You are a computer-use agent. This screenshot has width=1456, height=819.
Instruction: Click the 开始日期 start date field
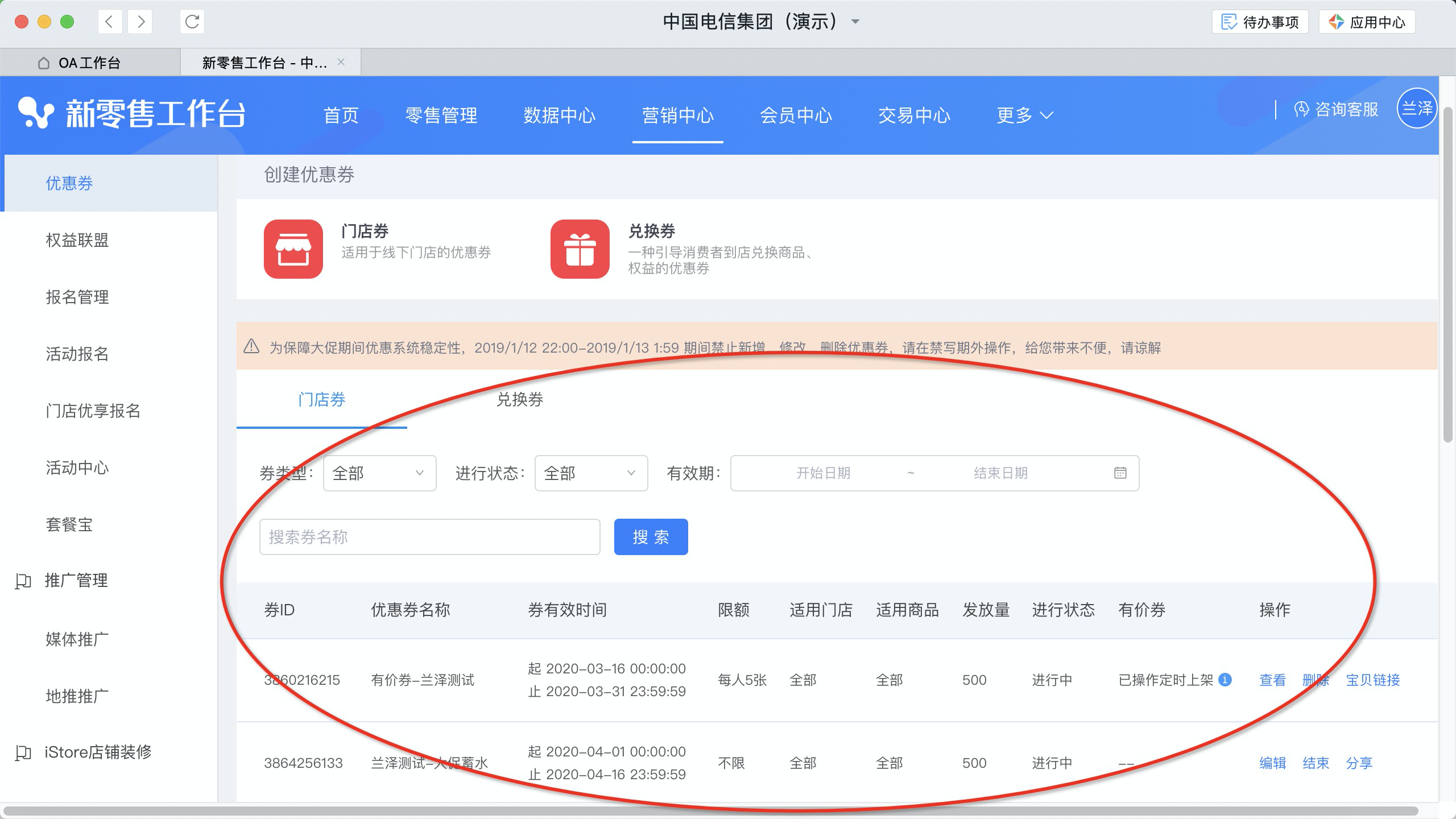pyautogui.click(x=824, y=473)
